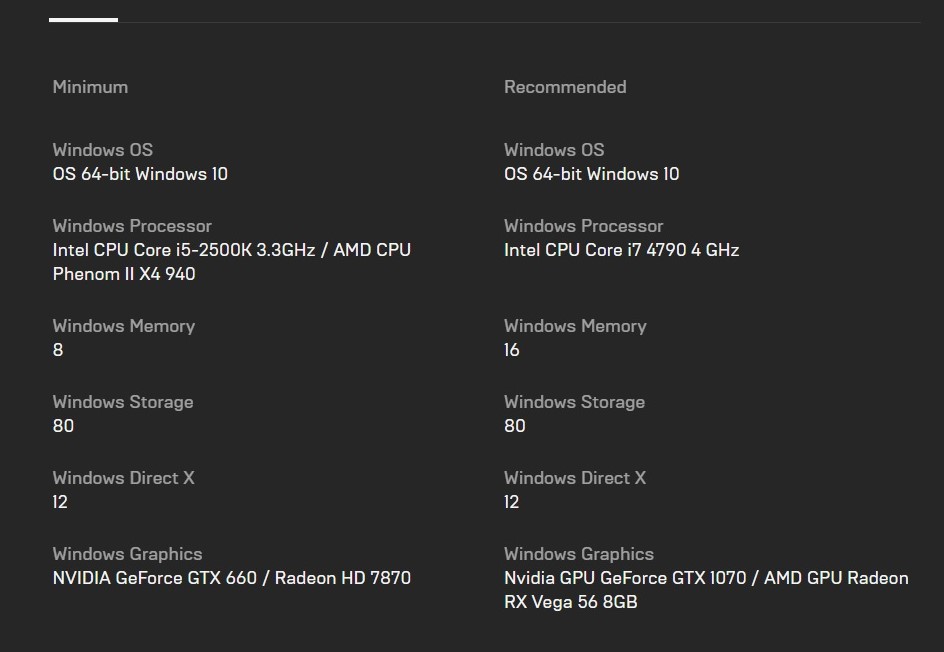Click Windows Graphics label under Recommended
The width and height of the screenshot is (944, 652).
[579, 554]
